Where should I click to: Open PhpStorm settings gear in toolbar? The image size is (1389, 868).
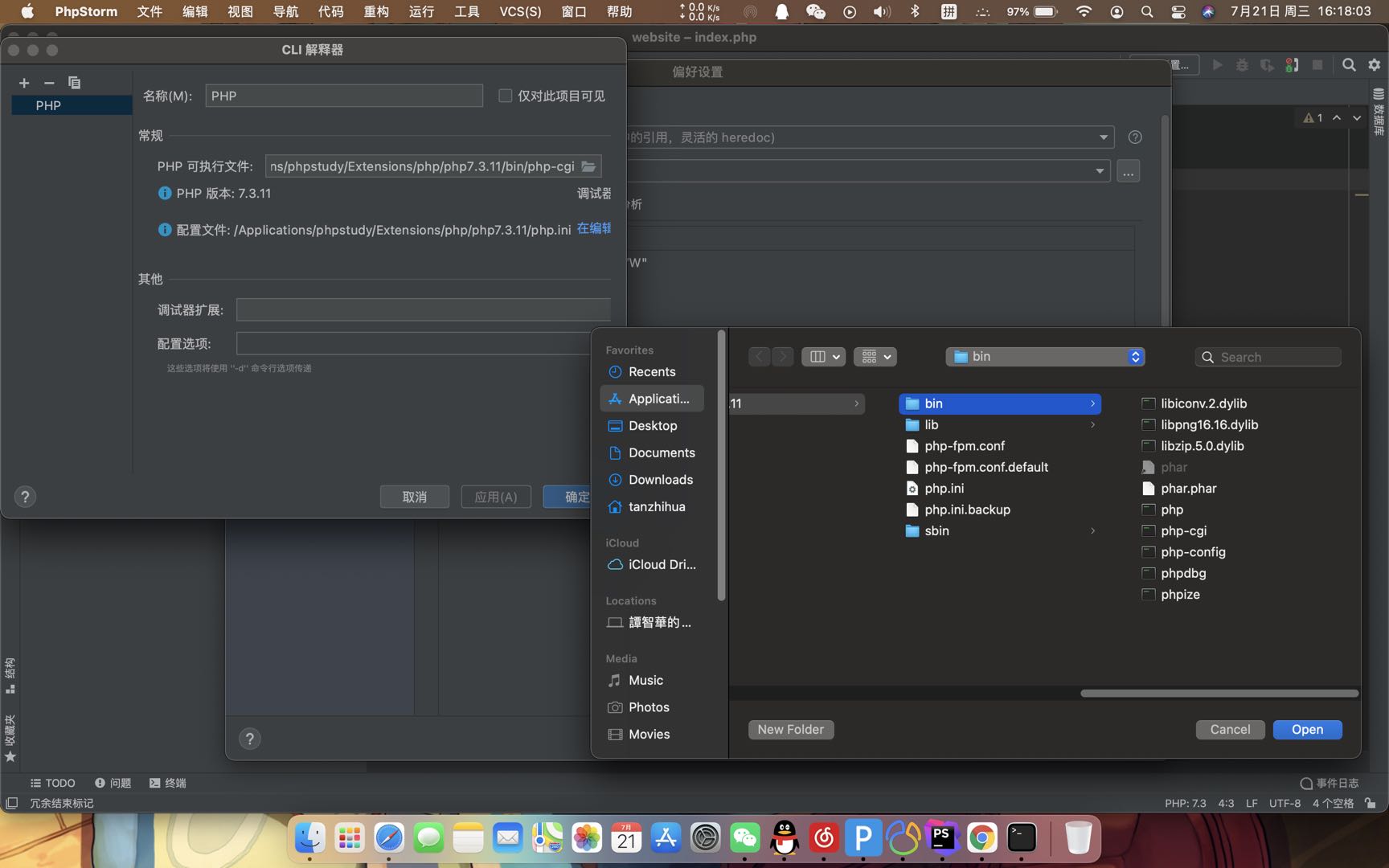tap(1375, 65)
